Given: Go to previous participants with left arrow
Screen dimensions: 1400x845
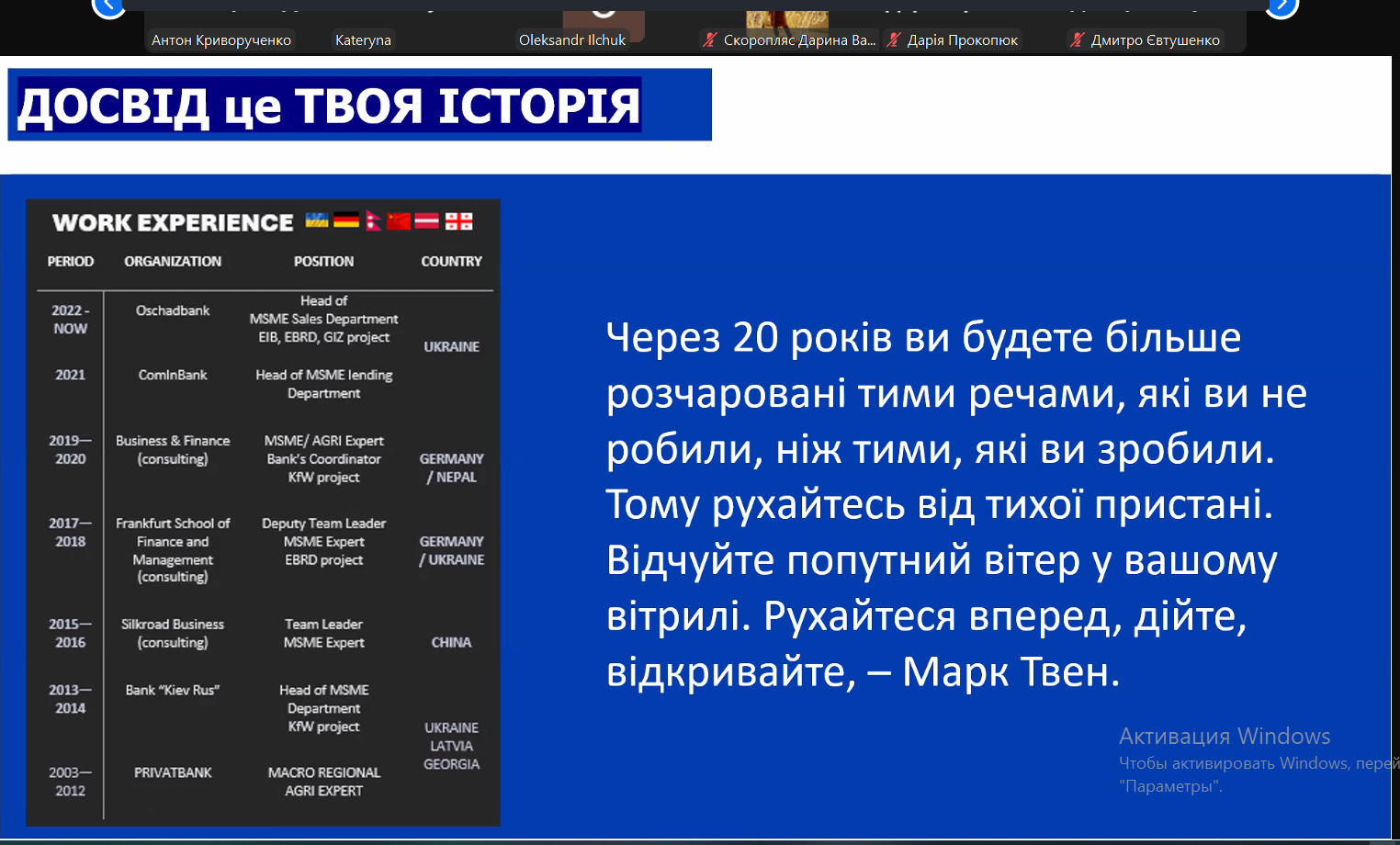Looking at the screenshot, I should tap(108, 7).
